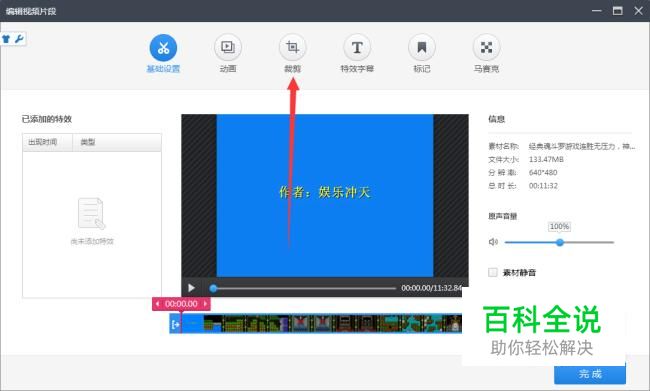The width and height of the screenshot is (650, 391).
Task: Click the playback time 00:00.00/11:32.84
Action: [432, 288]
